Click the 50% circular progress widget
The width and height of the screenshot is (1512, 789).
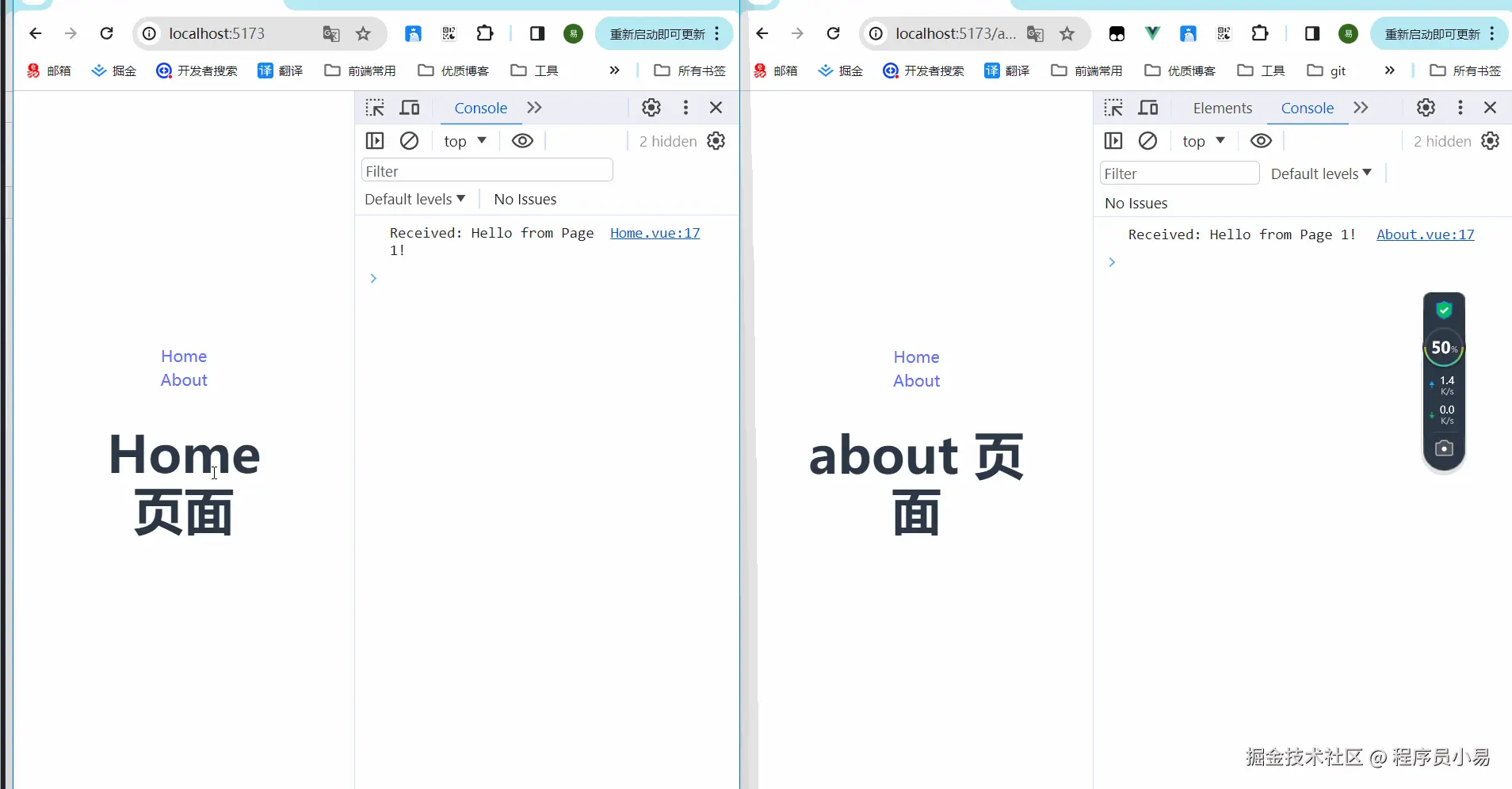[x=1444, y=349]
